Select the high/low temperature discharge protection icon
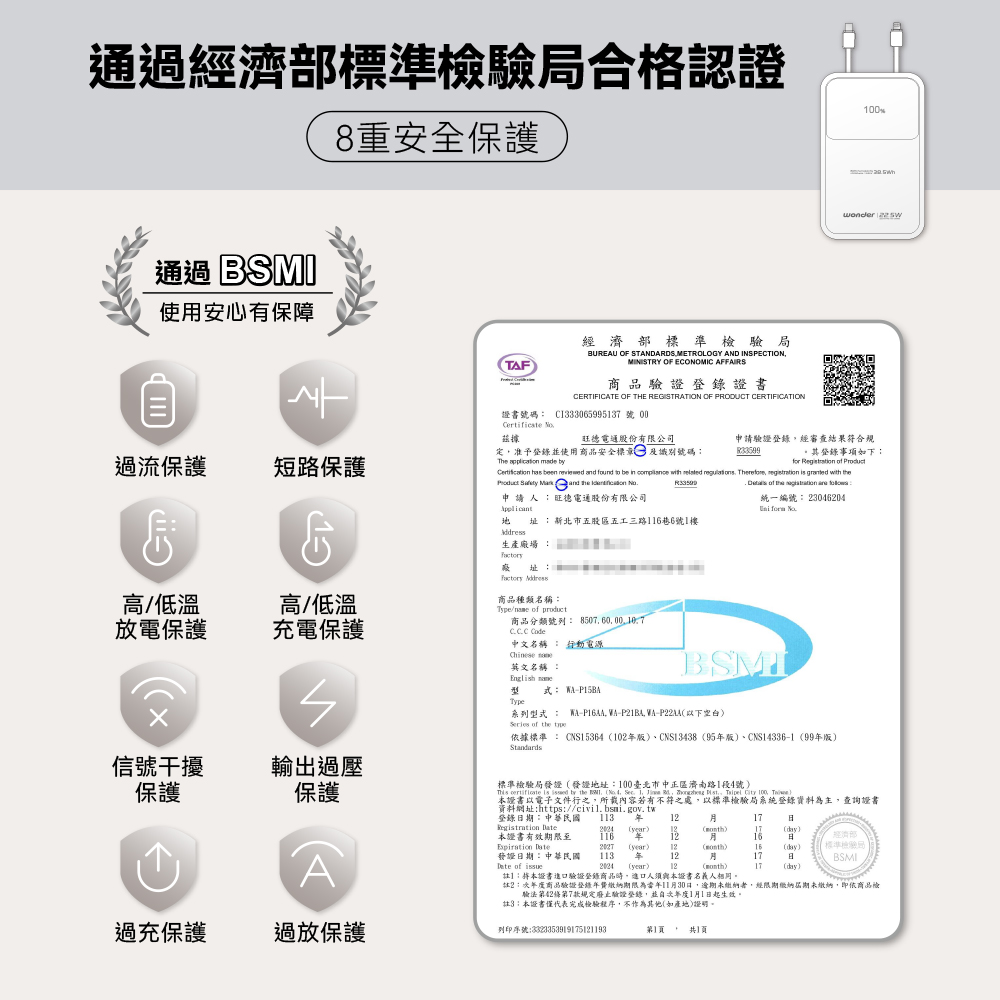1000x1000 pixels. click(x=160, y=542)
